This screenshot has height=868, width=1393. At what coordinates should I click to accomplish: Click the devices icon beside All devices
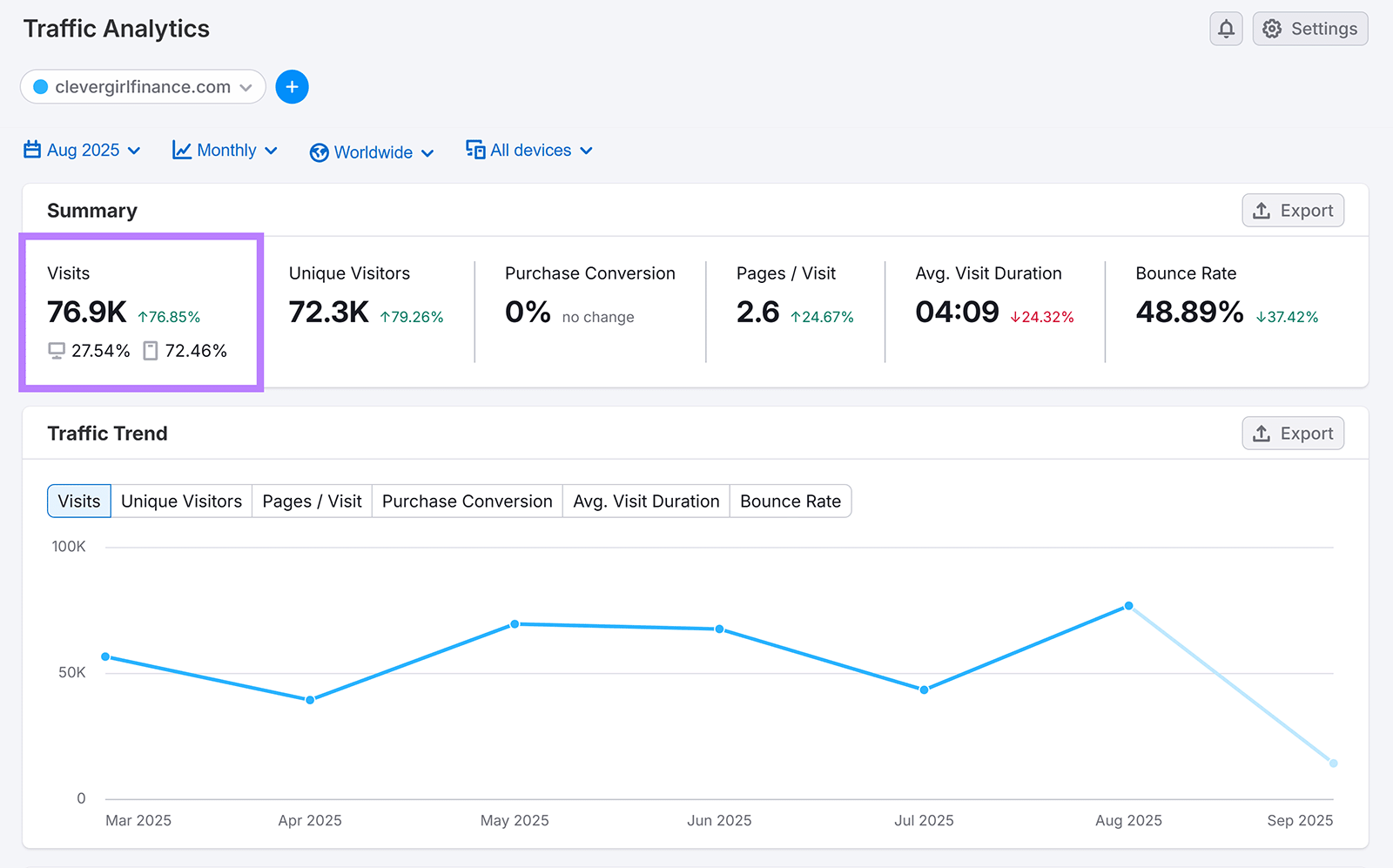click(474, 150)
